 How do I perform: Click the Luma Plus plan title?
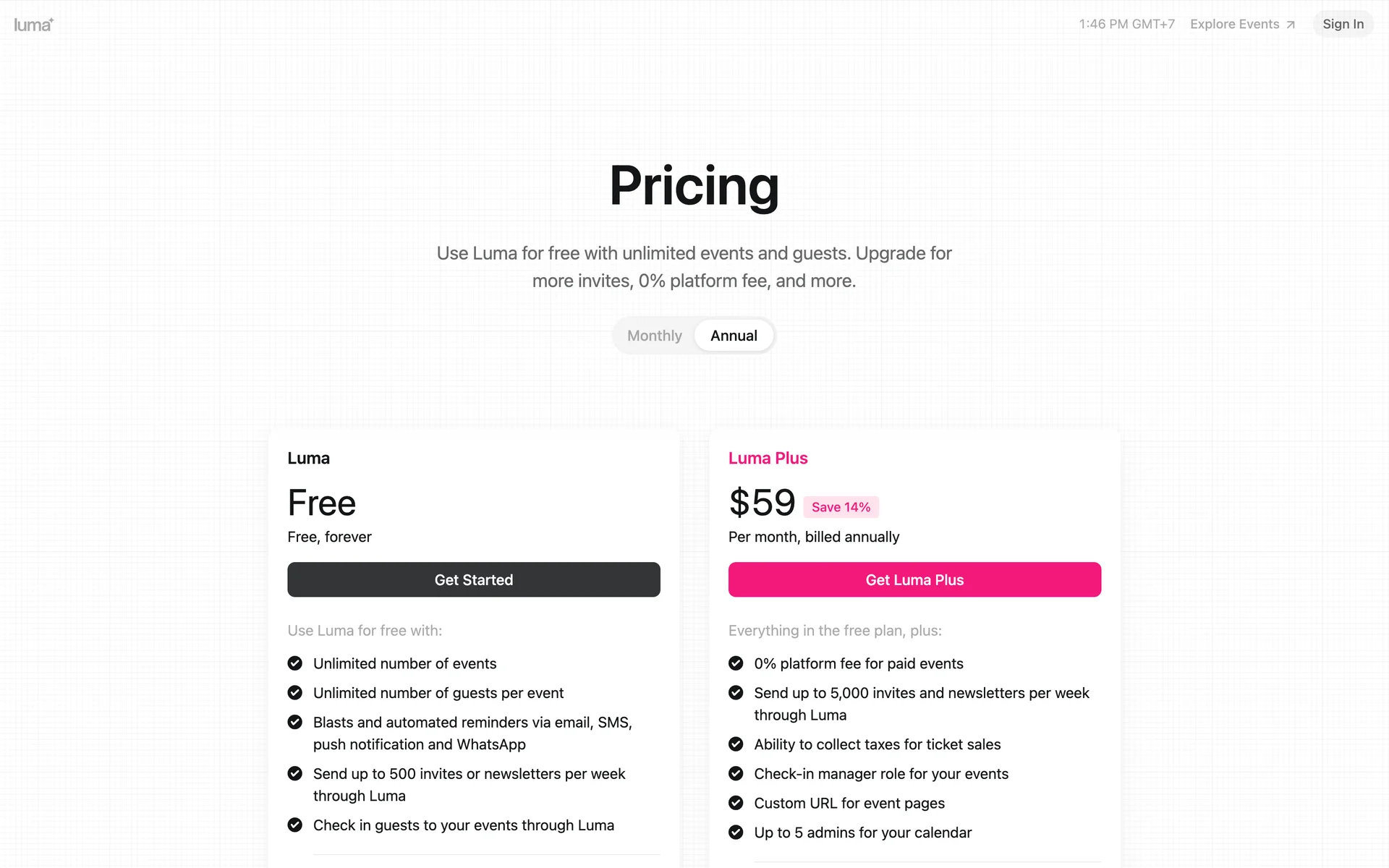768,458
